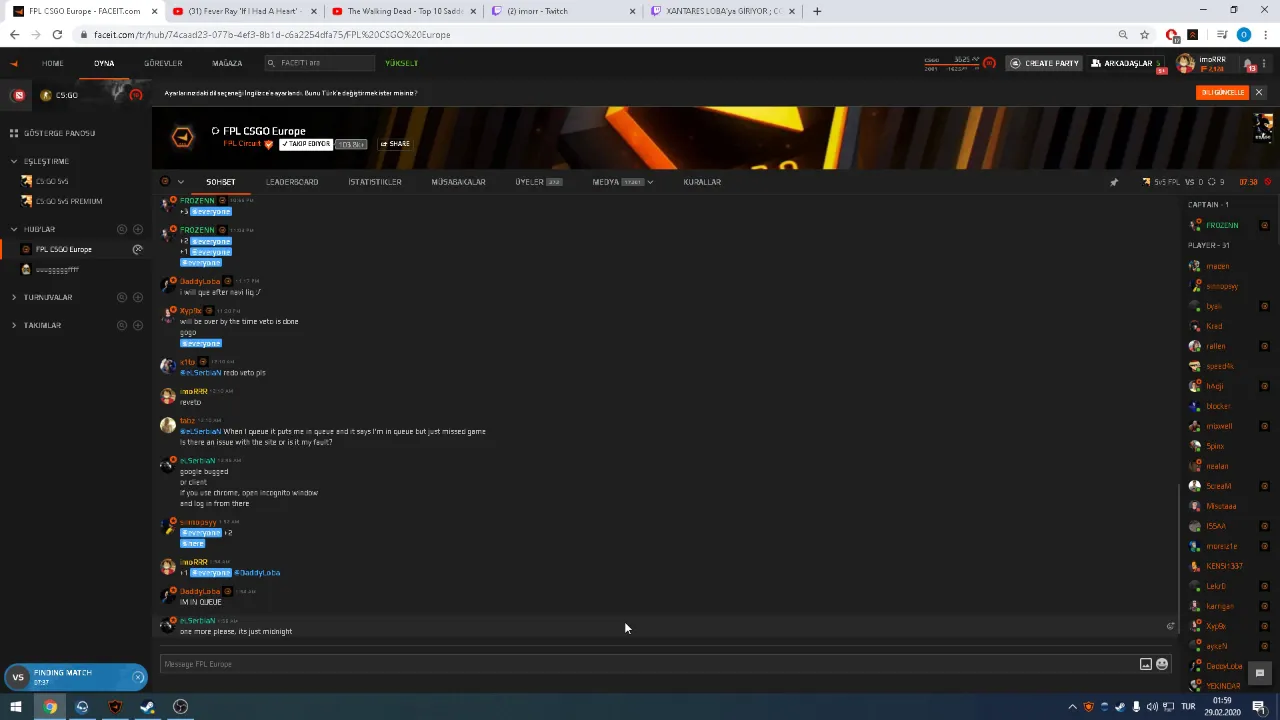Click the red Dota game icon in sidebar
The height and width of the screenshot is (720, 1280).
[x=18, y=95]
